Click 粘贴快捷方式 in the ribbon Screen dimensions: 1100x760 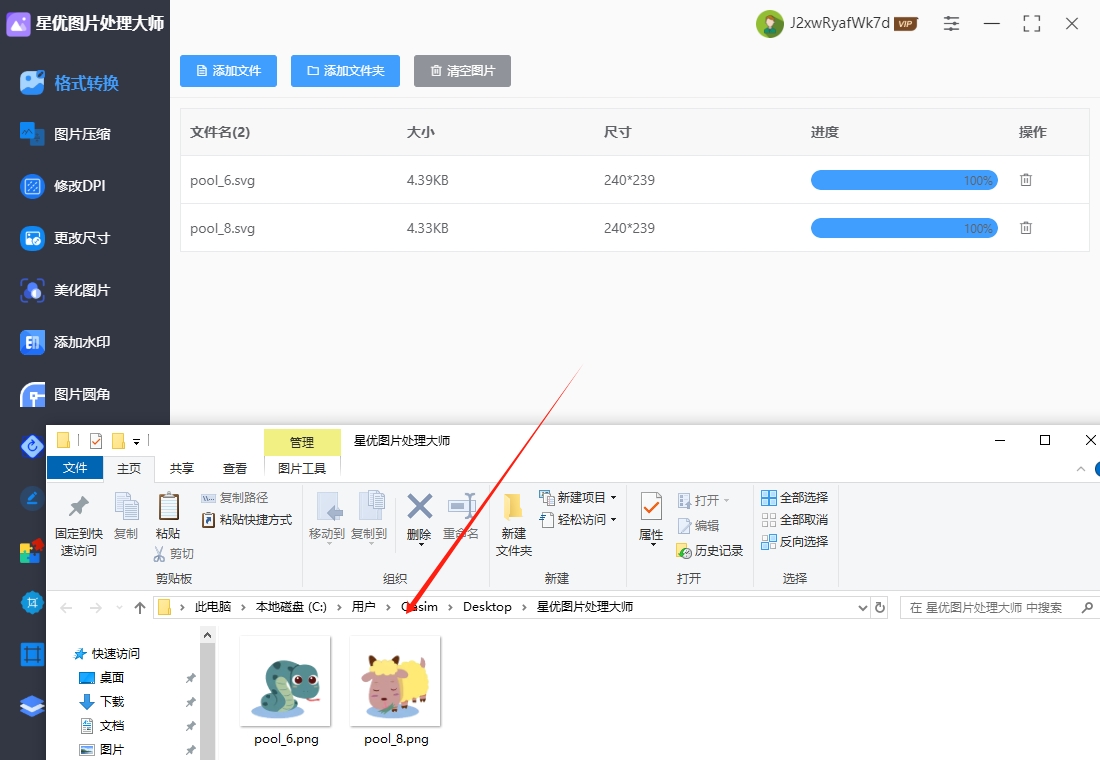point(246,520)
